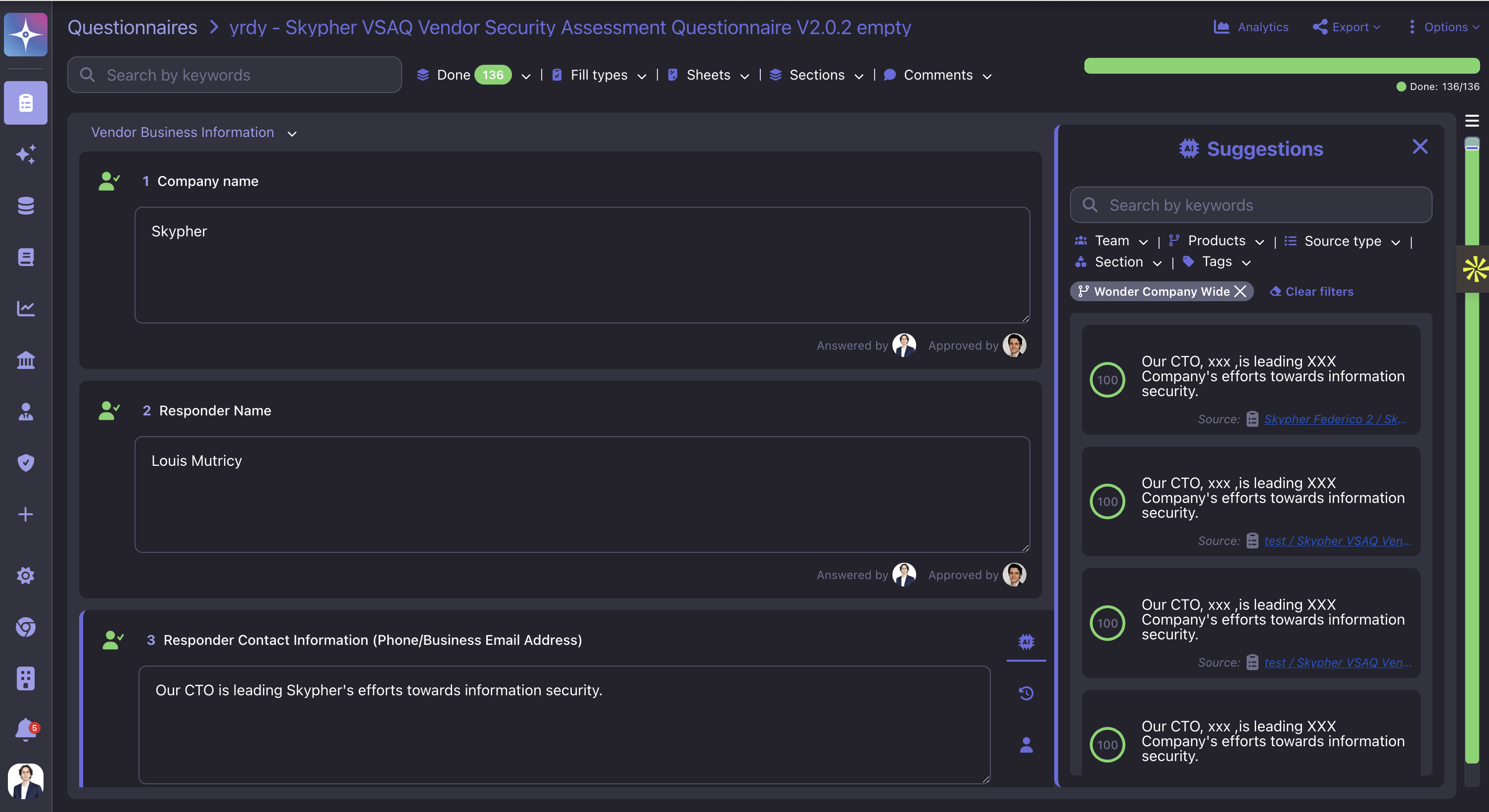Image resolution: width=1489 pixels, height=812 pixels.
Task: Toggle approval status icon on Responder Name question
Action: pyautogui.click(x=109, y=410)
